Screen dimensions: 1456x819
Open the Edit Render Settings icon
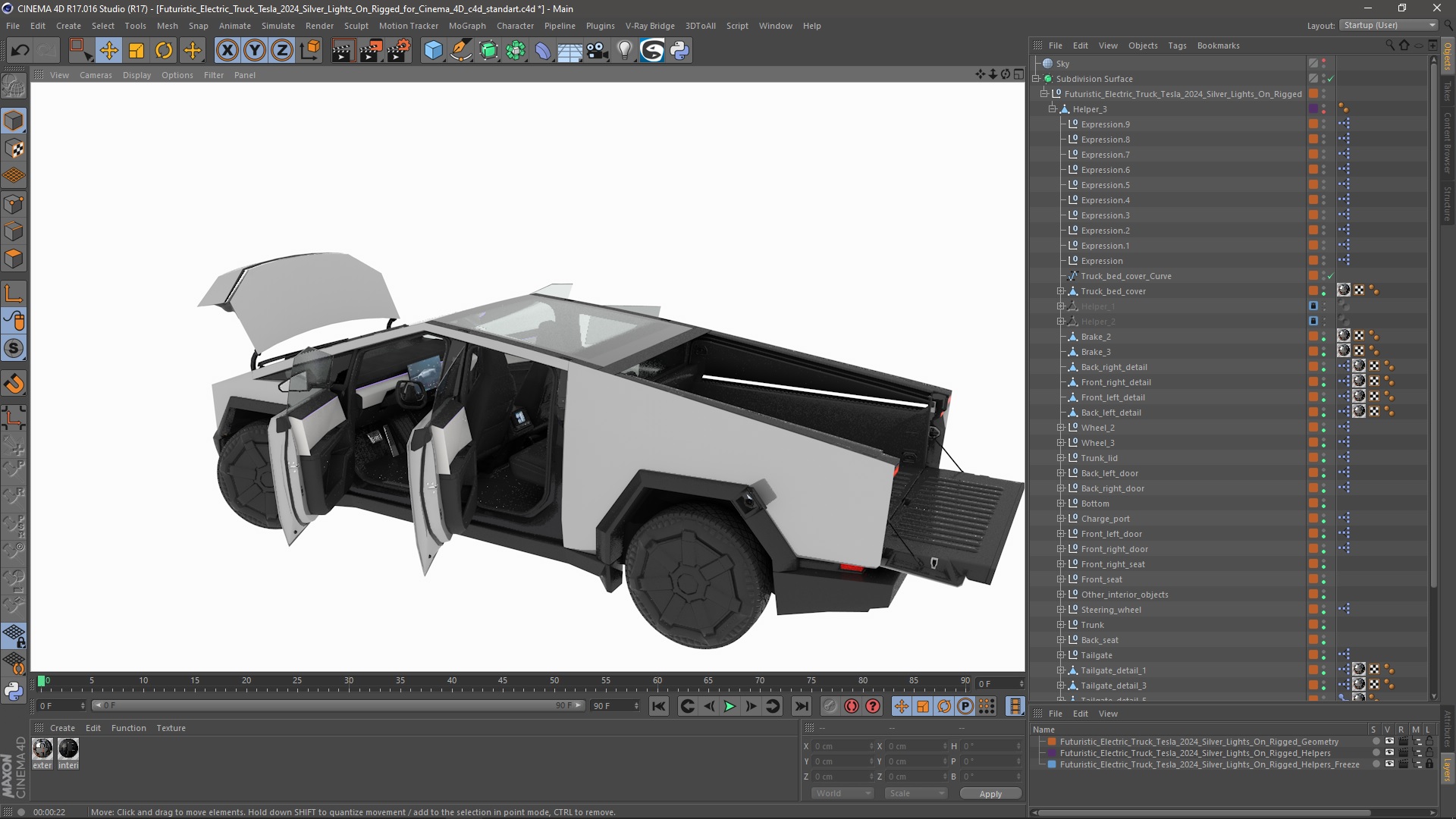pyautogui.click(x=399, y=51)
